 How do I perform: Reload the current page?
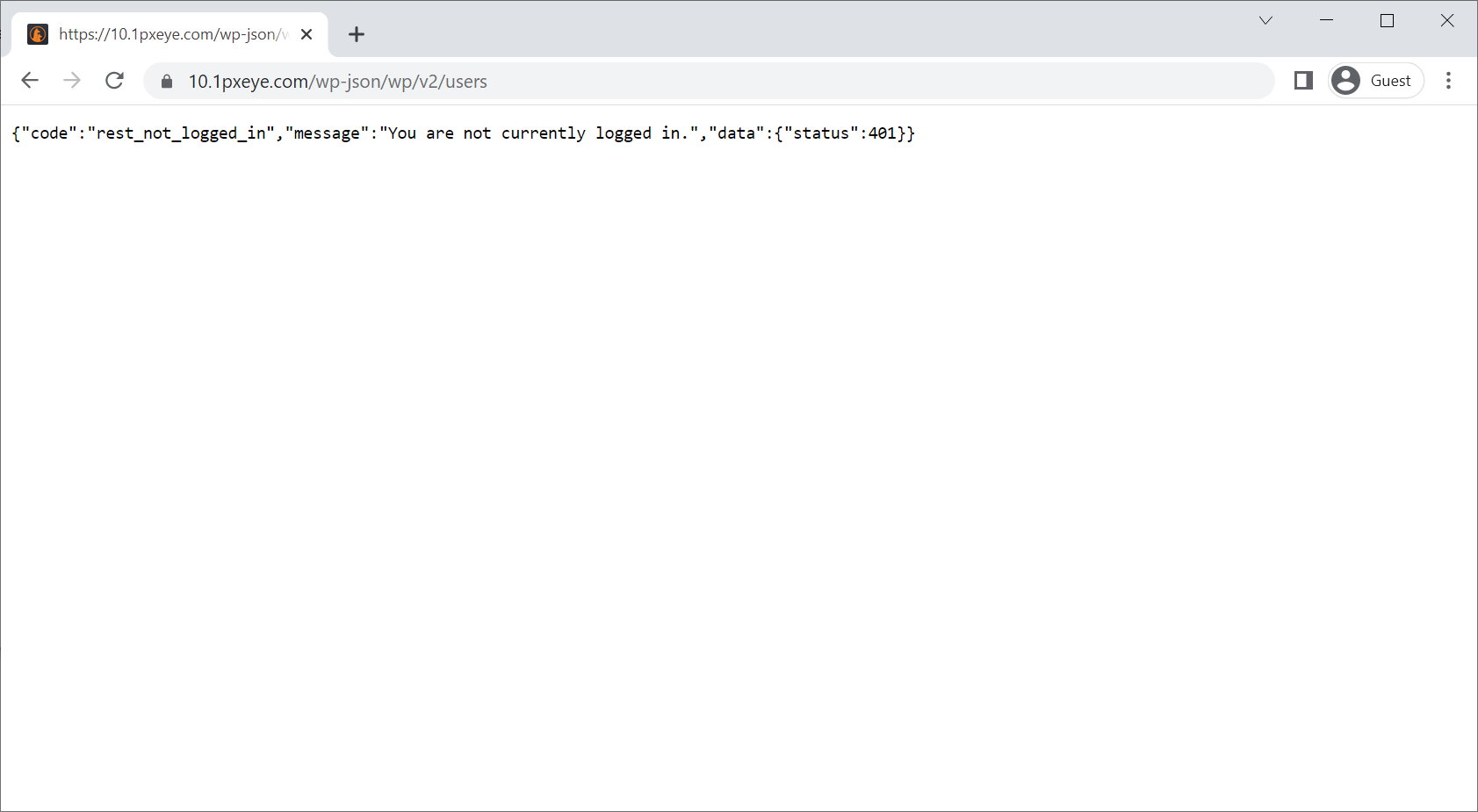[114, 81]
